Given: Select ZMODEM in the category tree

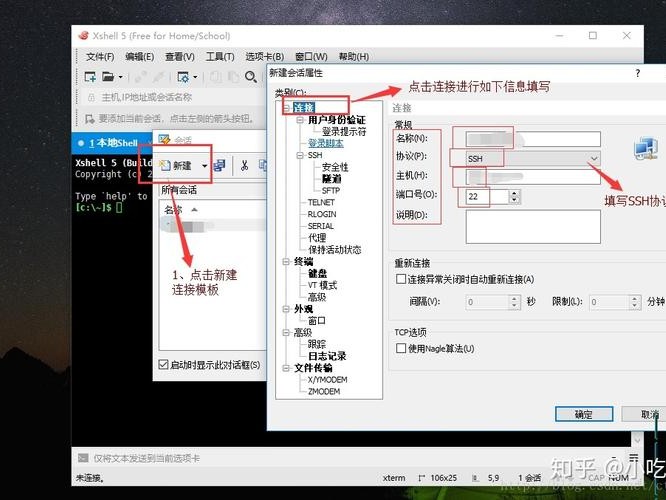Looking at the screenshot, I should 324,391.
